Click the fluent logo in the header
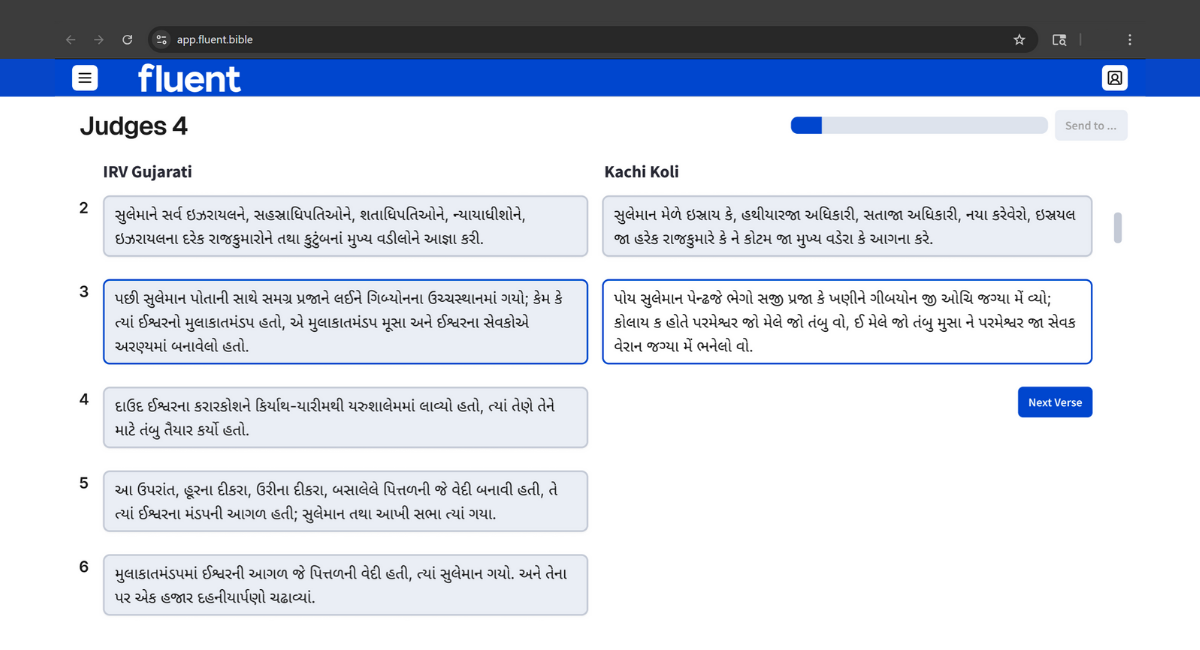Viewport: 1200px width, 650px height. tap(188, 78)
